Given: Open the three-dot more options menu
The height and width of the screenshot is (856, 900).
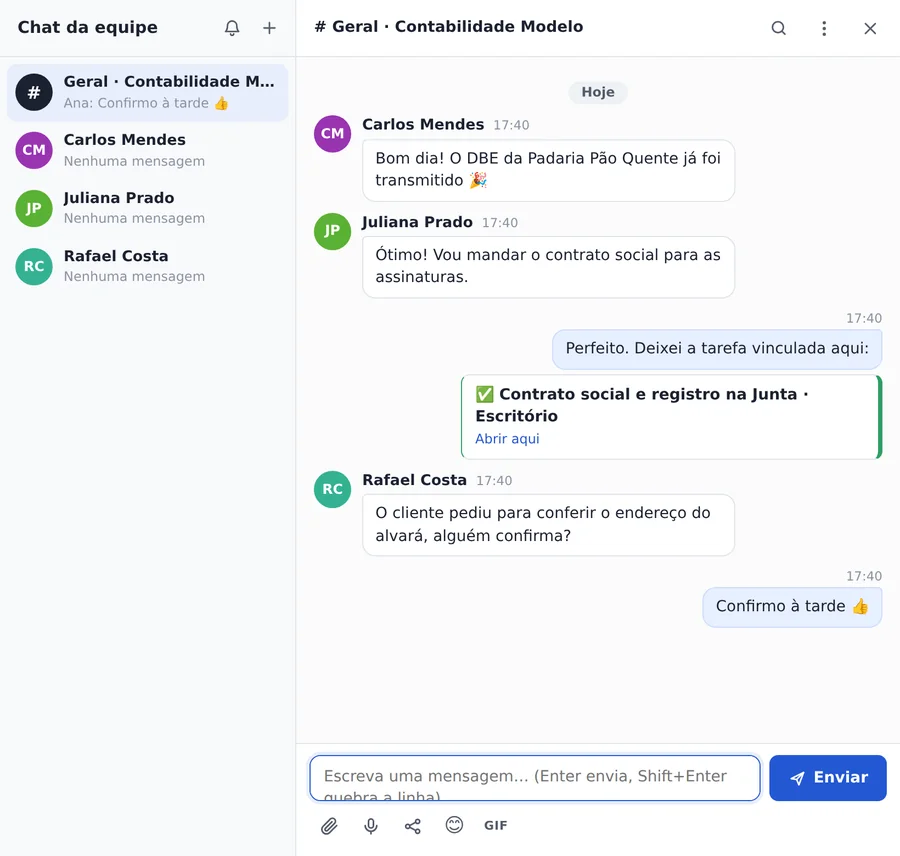Looking at the screenshot, I should tap(824, 28).
